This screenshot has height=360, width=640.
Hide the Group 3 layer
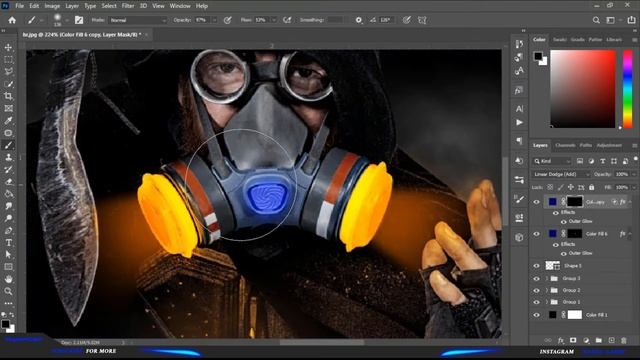pyautogui.click(x=536, y=278)
